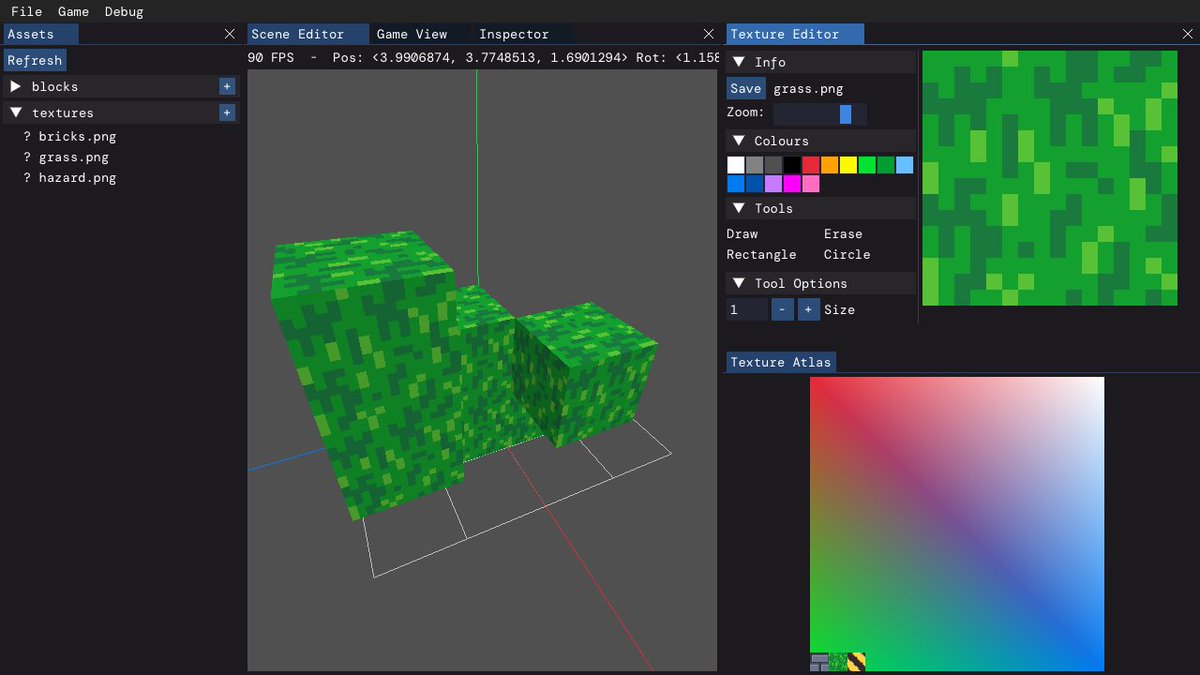Select the Circle tool
Screen dimensions: 1200x675
tap(847, 255)
